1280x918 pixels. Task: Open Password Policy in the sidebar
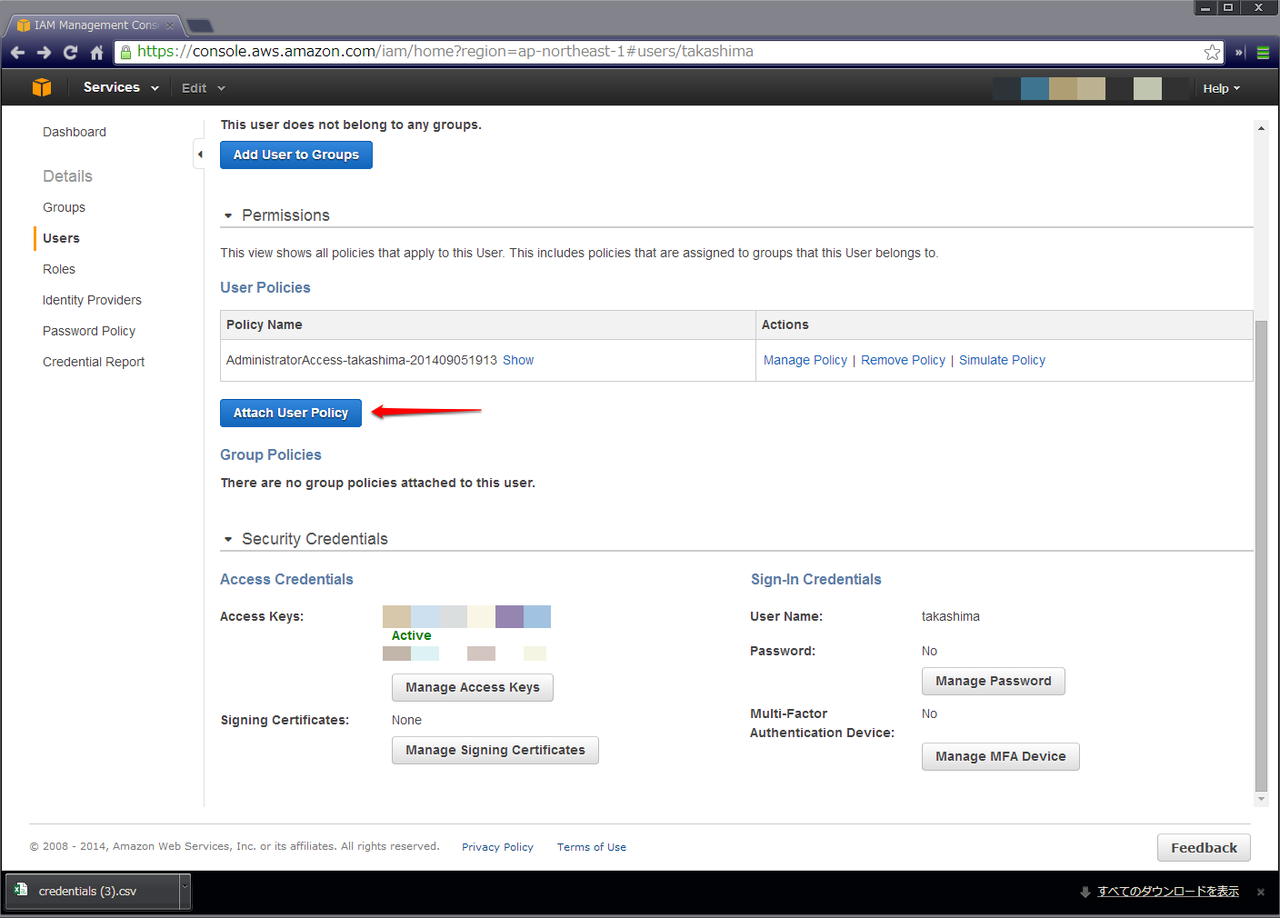pyautogui.click(x=89, y=331)
